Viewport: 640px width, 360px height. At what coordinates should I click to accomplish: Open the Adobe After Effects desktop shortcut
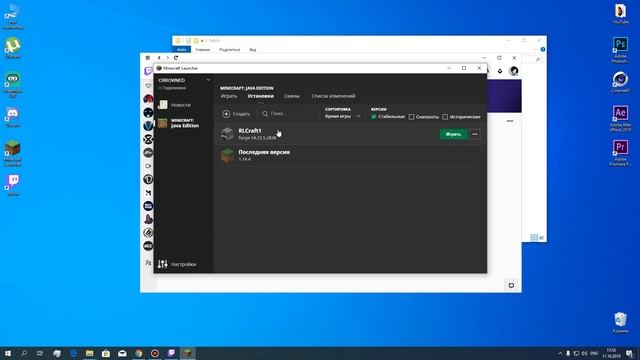click(x=620, y=118)
